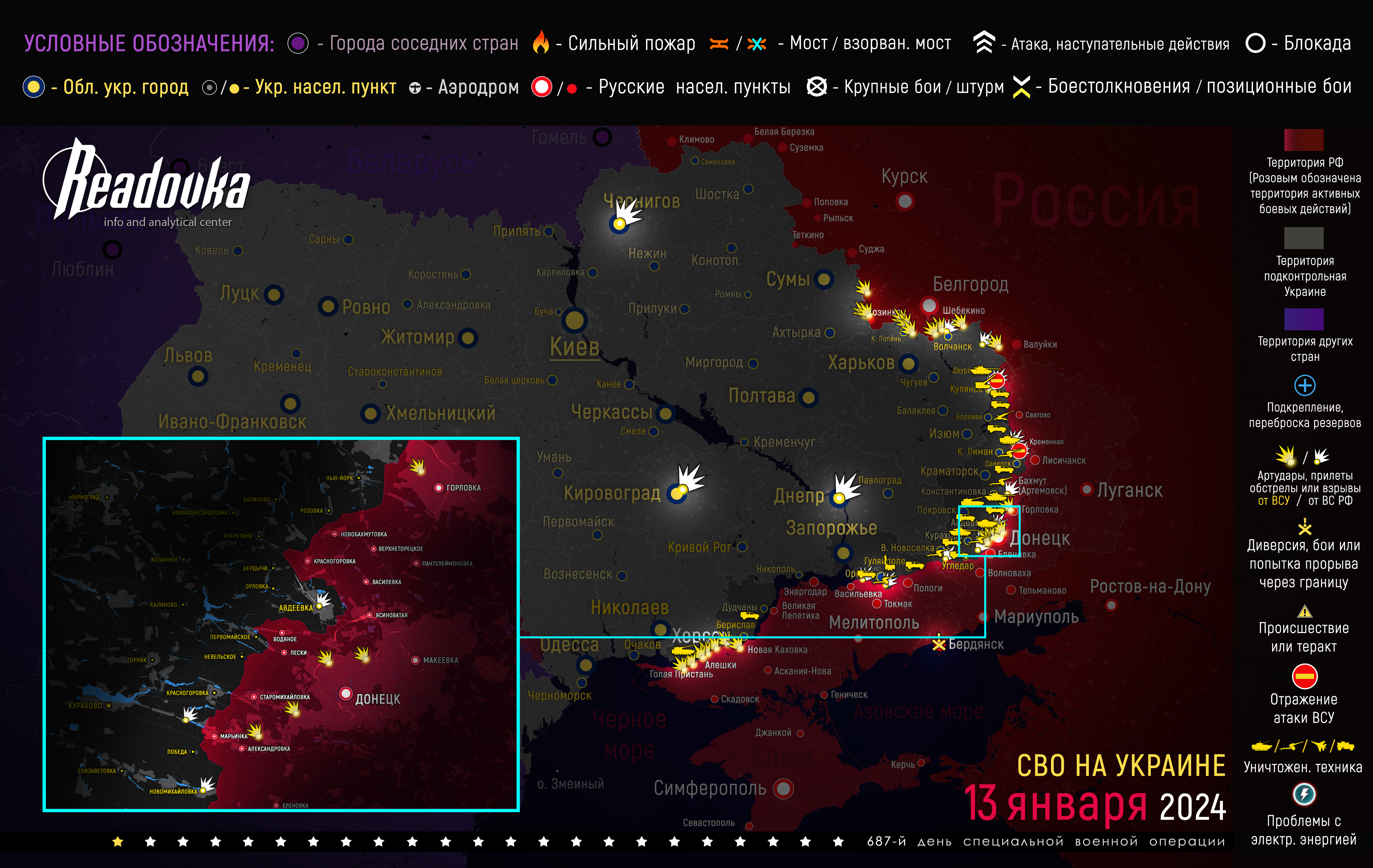This screenshot has width=1373, height=868.
Task: Click the ГОРЛОВКА marker in the inset map
Action: point(438,487)
